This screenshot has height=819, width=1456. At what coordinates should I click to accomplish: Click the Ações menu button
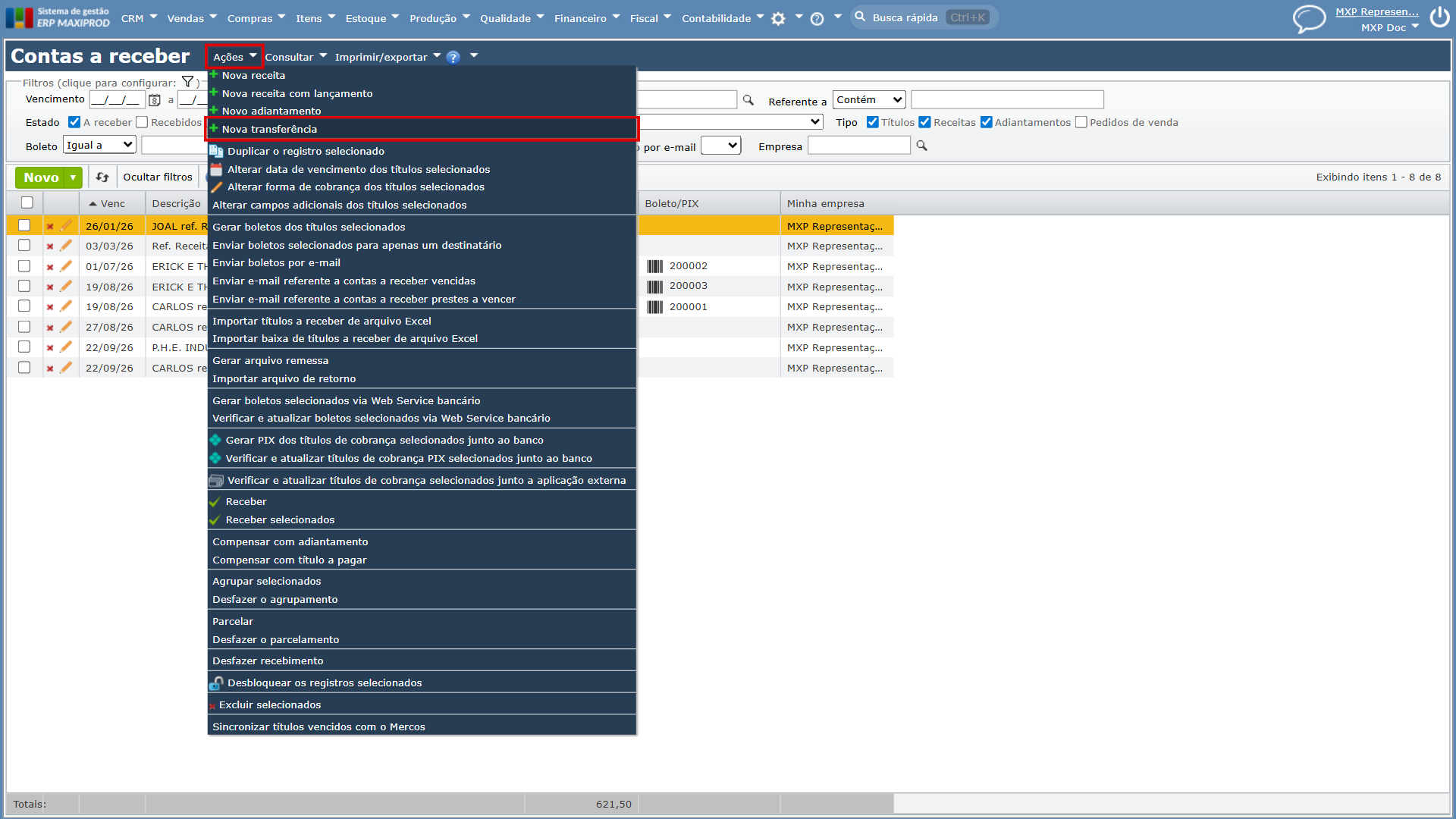pyautogui.click(x=234, y=57)
